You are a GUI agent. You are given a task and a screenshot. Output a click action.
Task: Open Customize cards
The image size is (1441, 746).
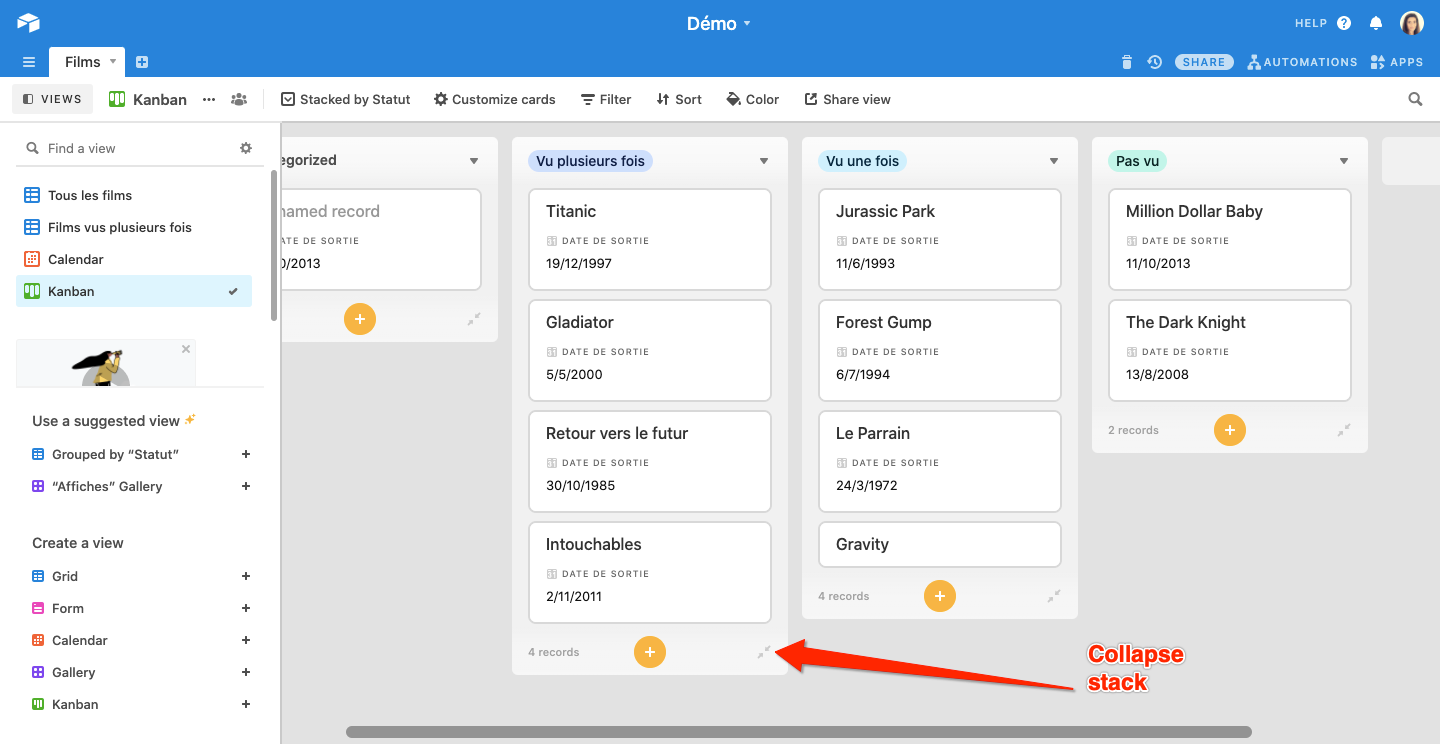pos(494,99)
